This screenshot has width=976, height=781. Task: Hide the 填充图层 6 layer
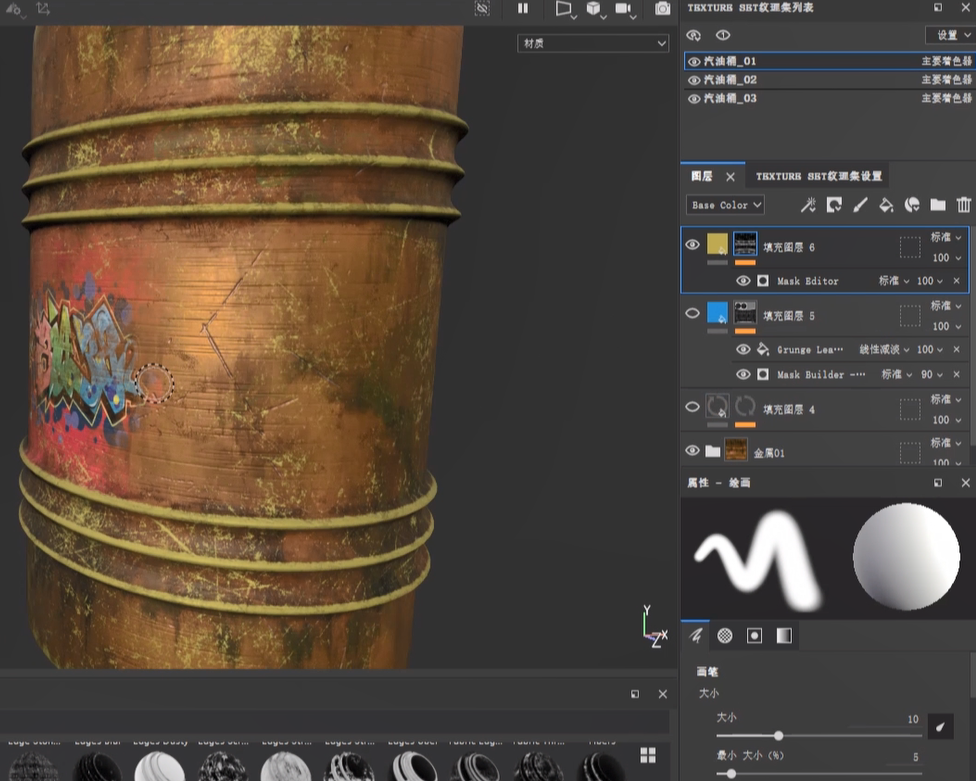click(x=692, y=245)
